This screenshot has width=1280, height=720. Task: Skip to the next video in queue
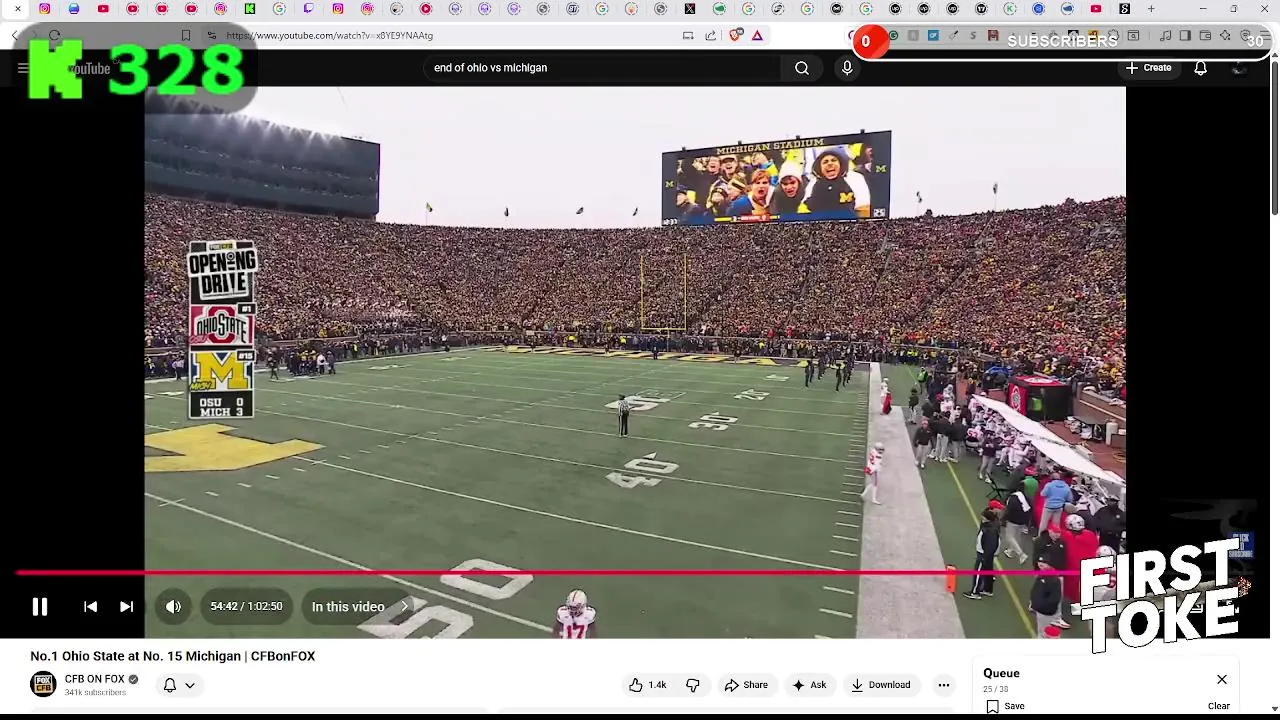coord(127,607)
